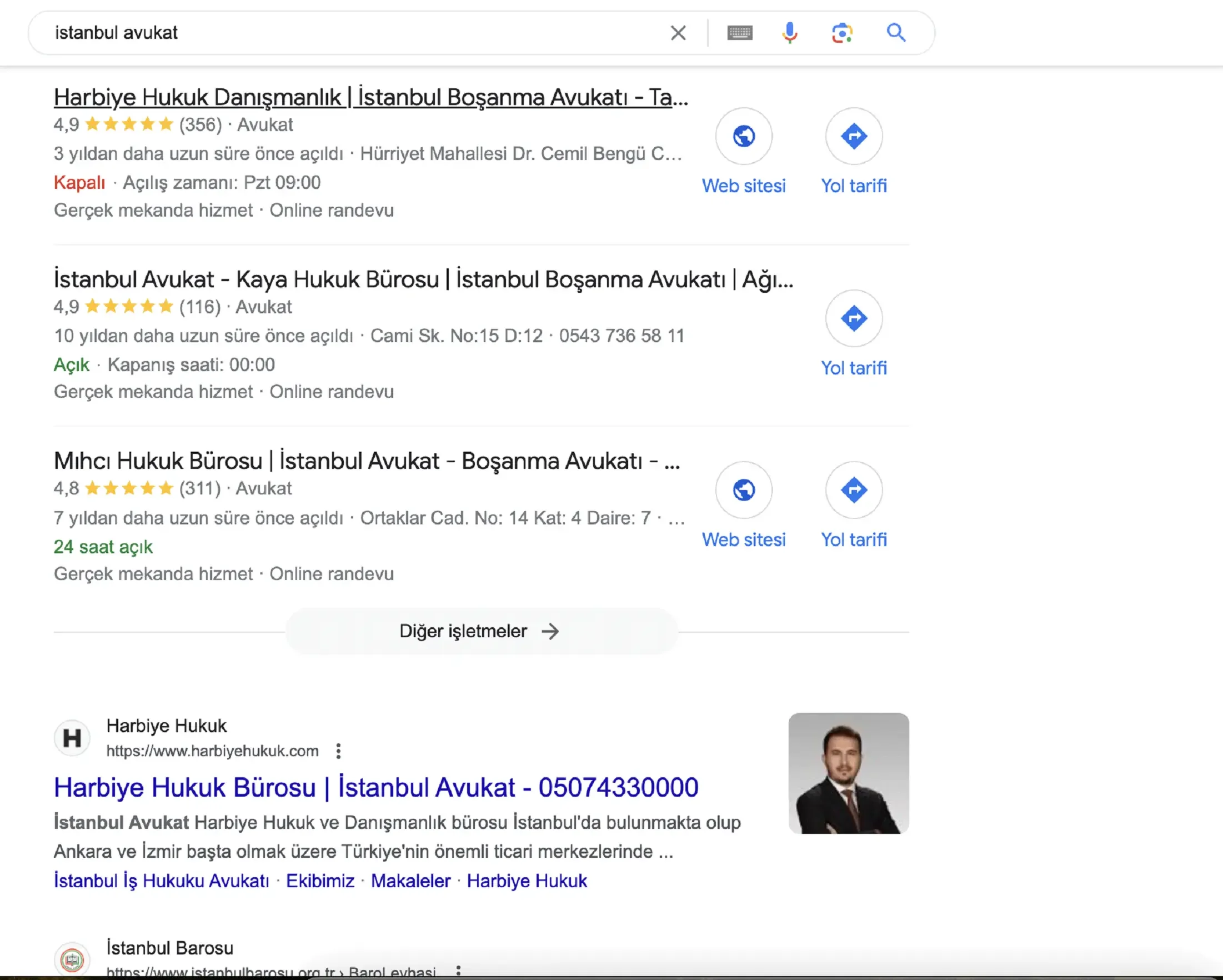Get Yol tarifi for Kaya Hukuk Bürosu
1223x980 pixels.
[x=853, y=319]
